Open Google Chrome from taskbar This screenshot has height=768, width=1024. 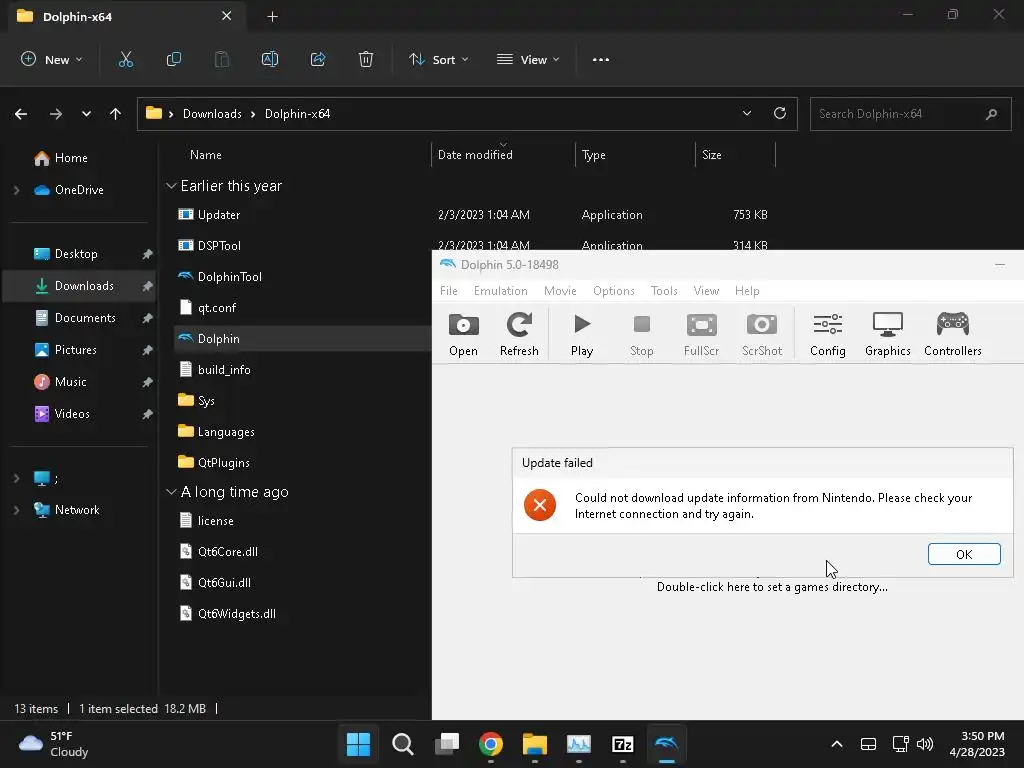click(491, 744)
